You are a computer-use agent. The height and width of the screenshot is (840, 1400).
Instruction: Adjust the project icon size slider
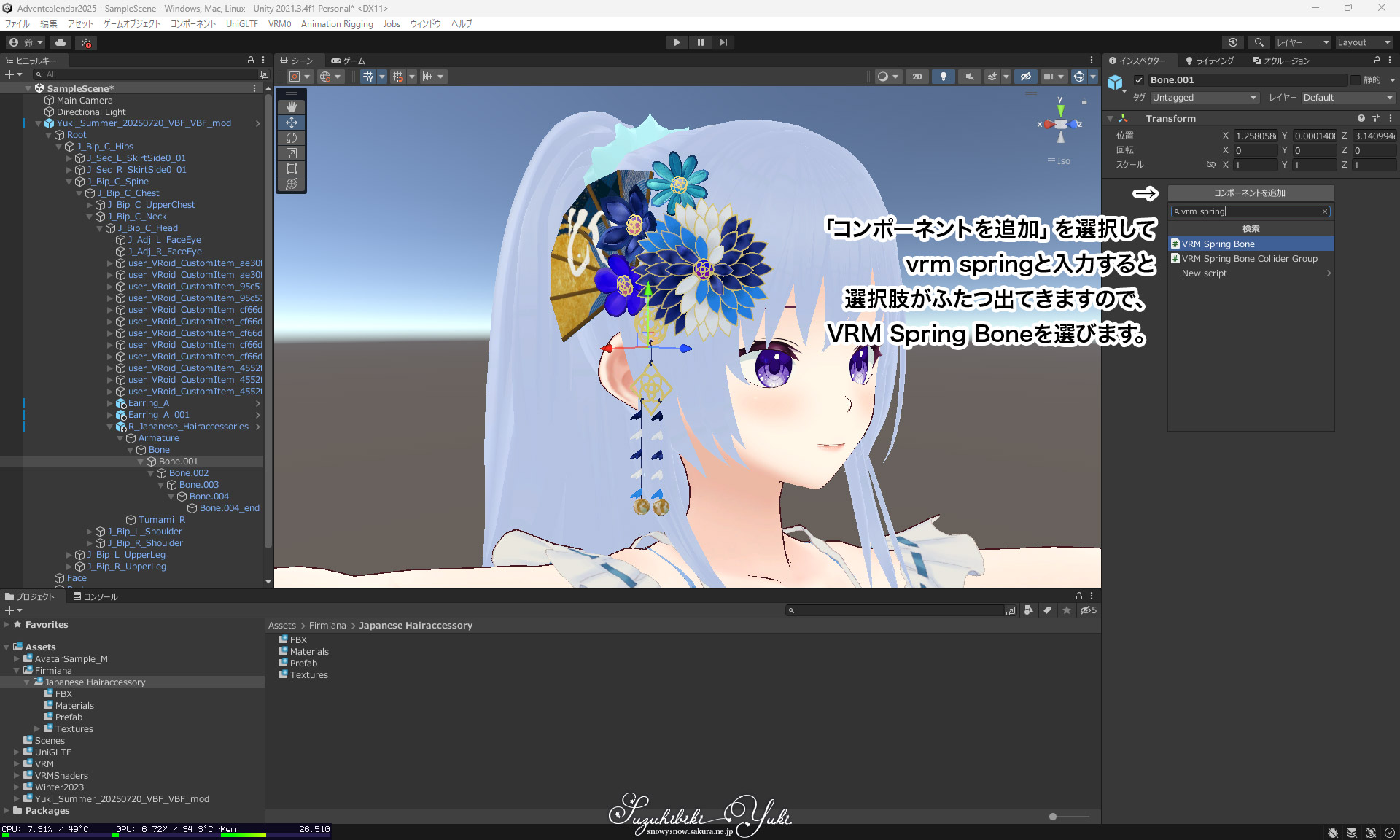pyautogui.click(x=1053, y=817)
